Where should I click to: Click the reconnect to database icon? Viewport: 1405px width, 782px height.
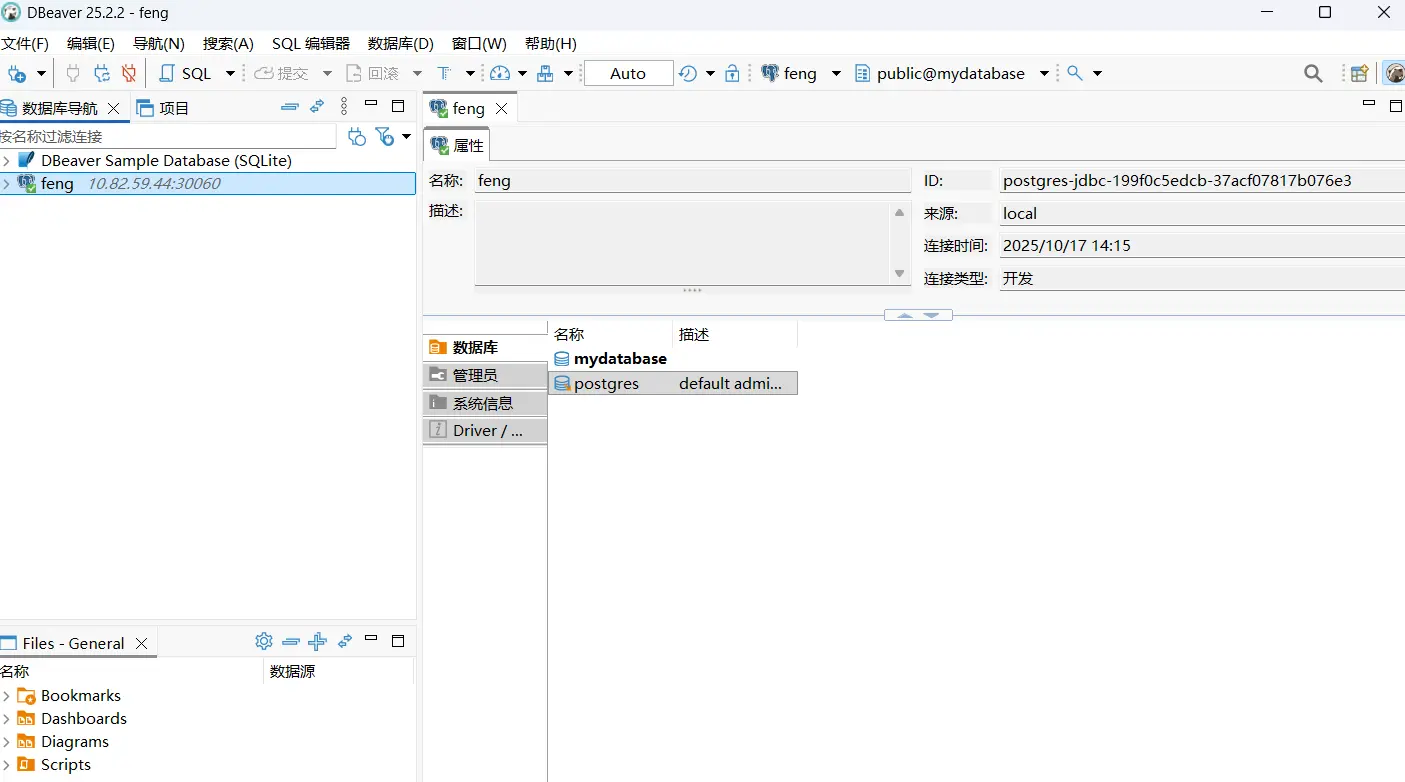coord(101,73)
